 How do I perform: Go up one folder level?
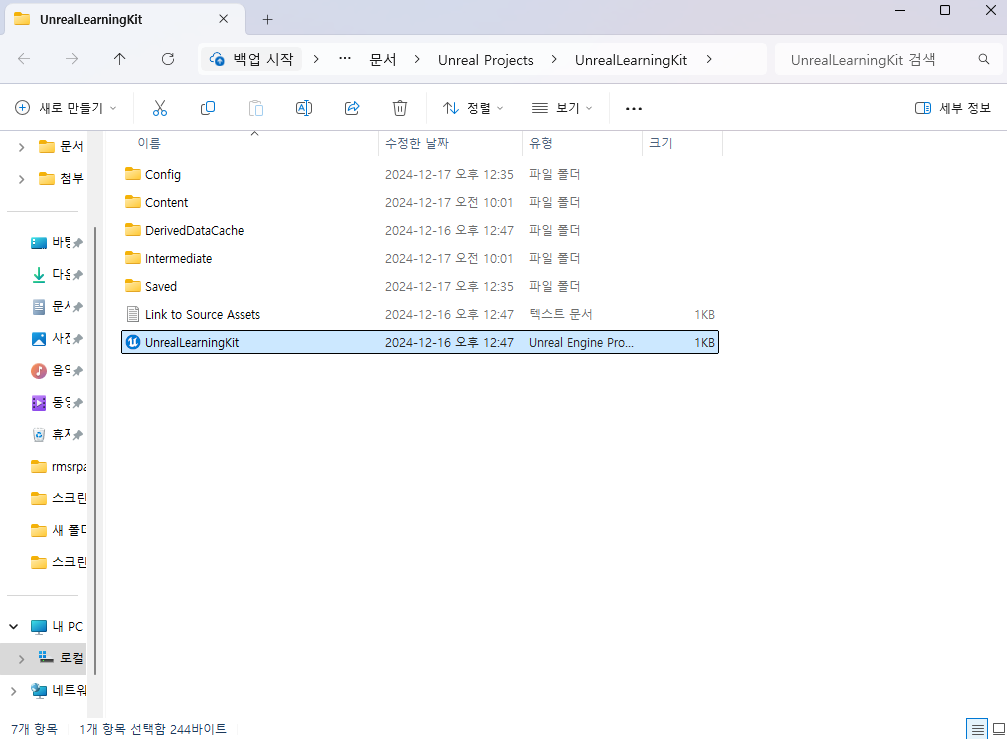coord(119,59)
